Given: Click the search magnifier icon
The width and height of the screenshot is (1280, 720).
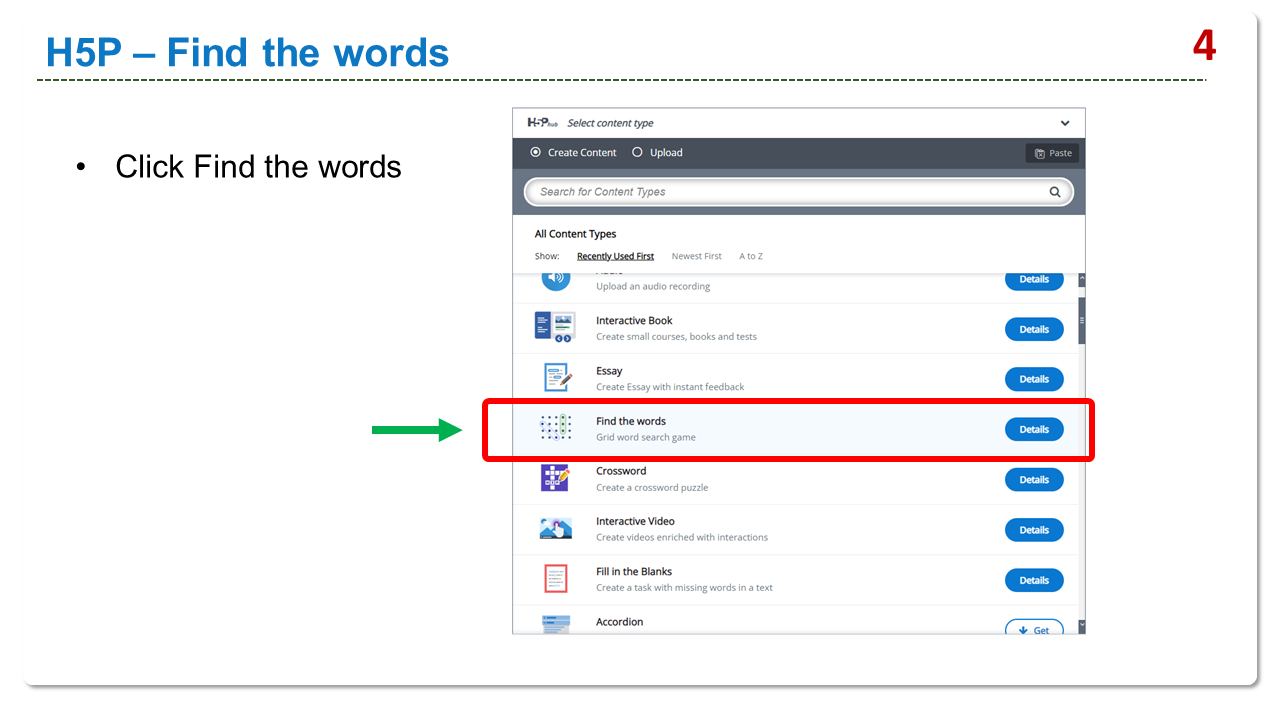Looking at the screenshot, I should [1054, 192].
